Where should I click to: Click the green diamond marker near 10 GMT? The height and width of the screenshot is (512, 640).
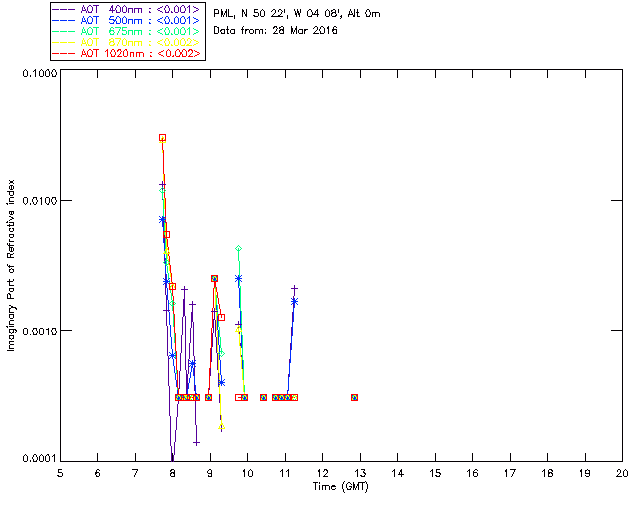click(238, 248)
